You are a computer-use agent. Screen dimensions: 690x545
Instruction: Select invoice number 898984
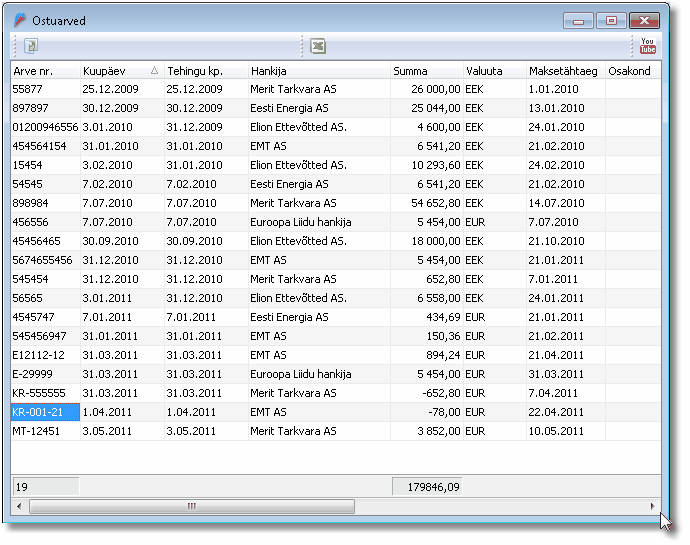(45, 203)
